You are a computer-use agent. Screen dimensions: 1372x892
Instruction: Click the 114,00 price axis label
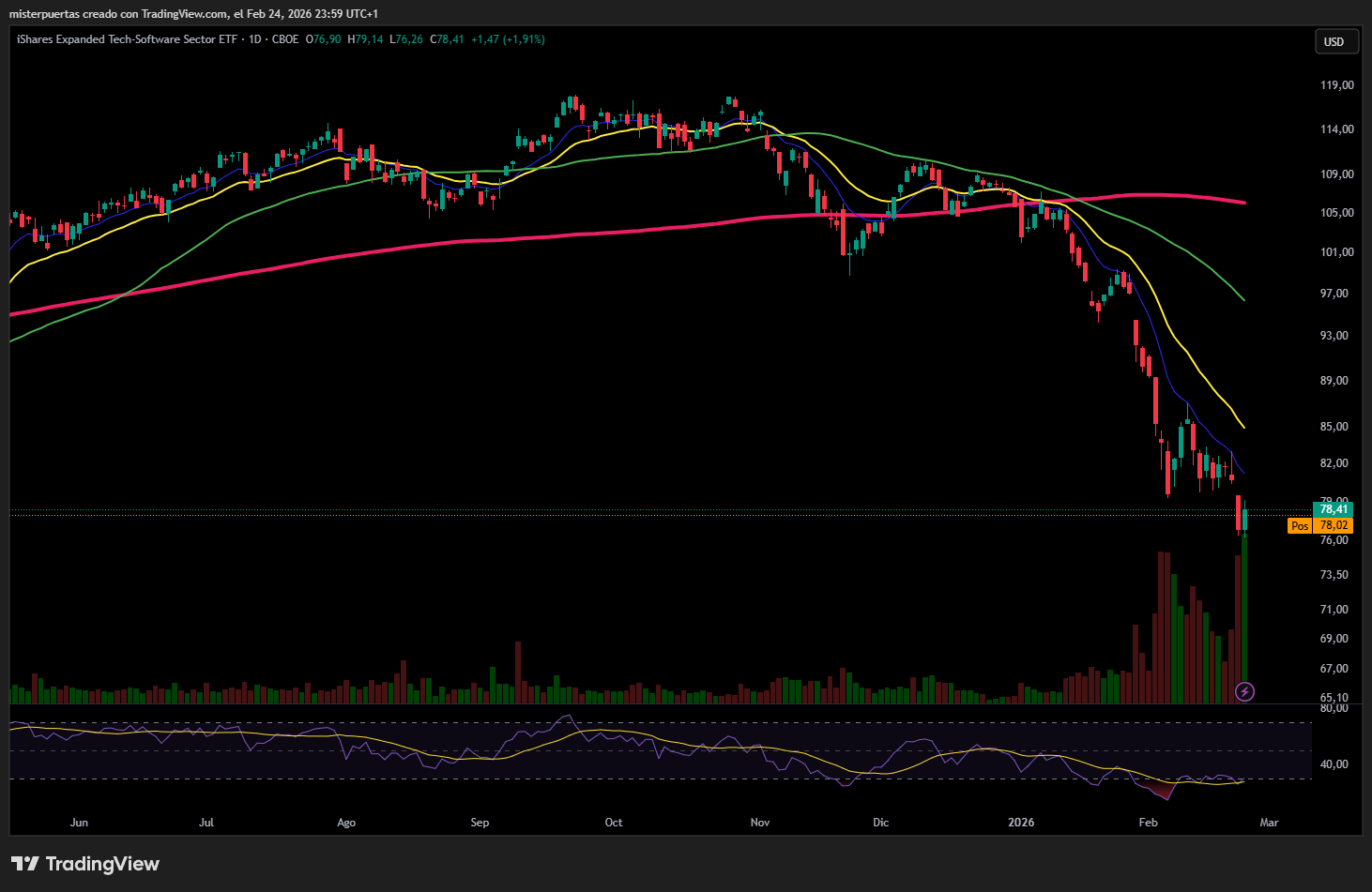[1336, 129]
